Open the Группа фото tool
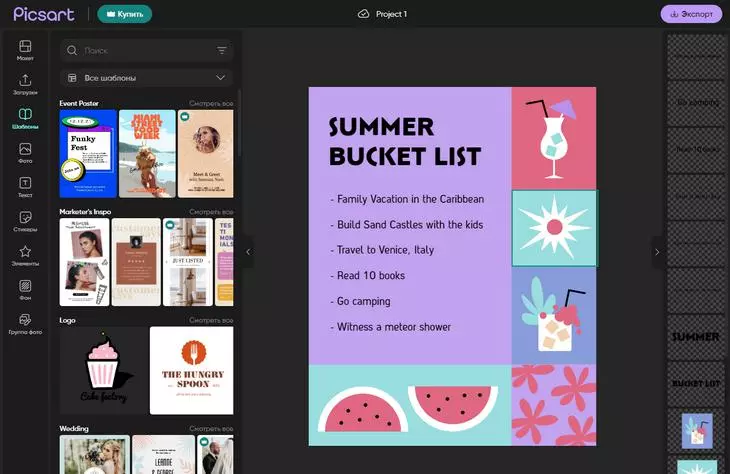730x474 pixels. point(25,324)
